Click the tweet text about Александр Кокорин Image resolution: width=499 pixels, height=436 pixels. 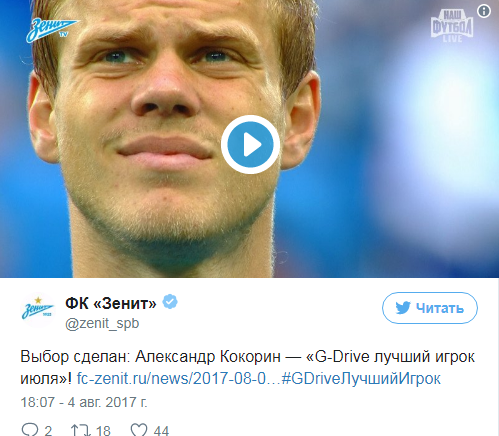click(247, 367)
